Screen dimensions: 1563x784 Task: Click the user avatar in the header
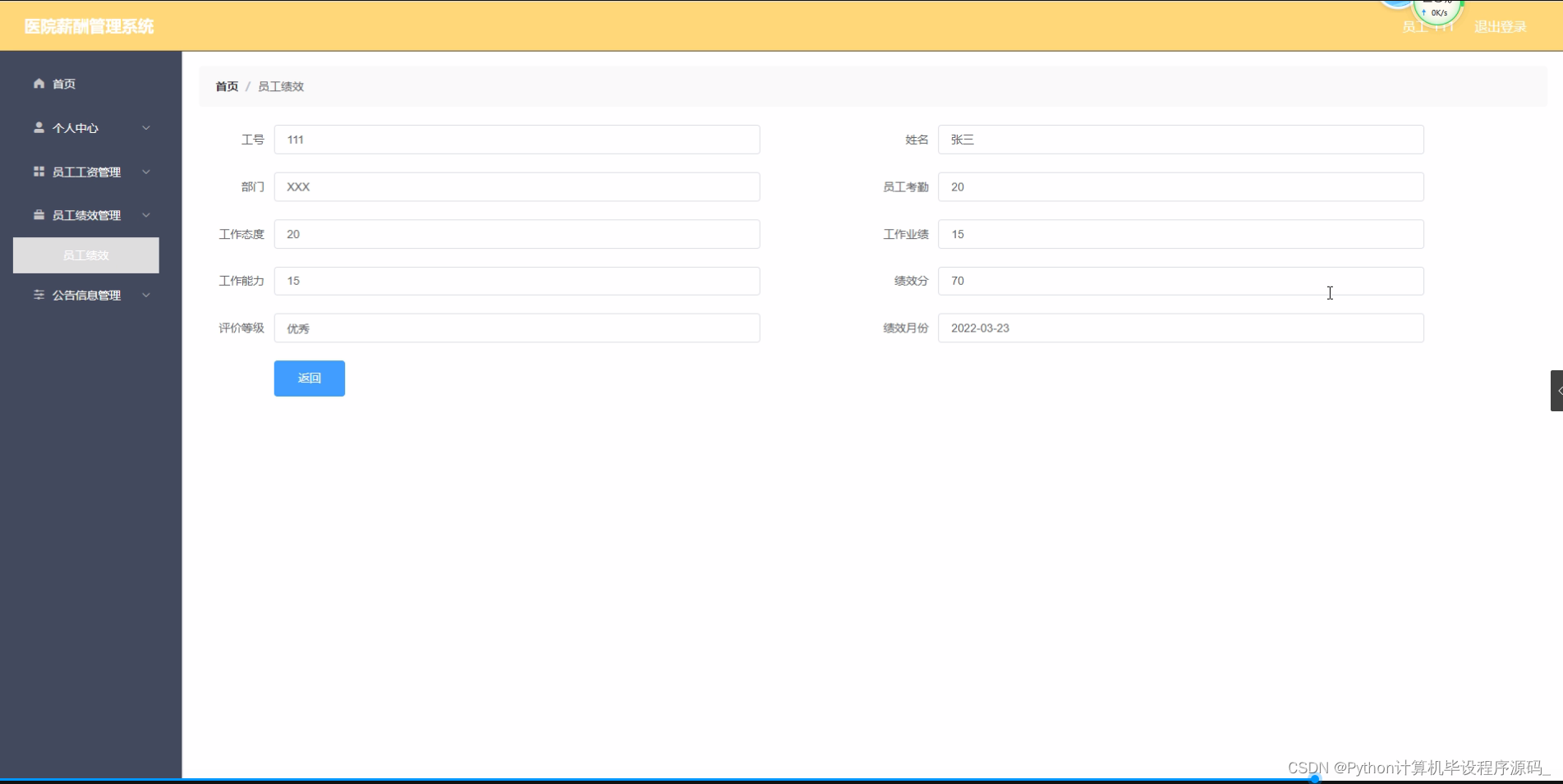(x=1396, y=4)
